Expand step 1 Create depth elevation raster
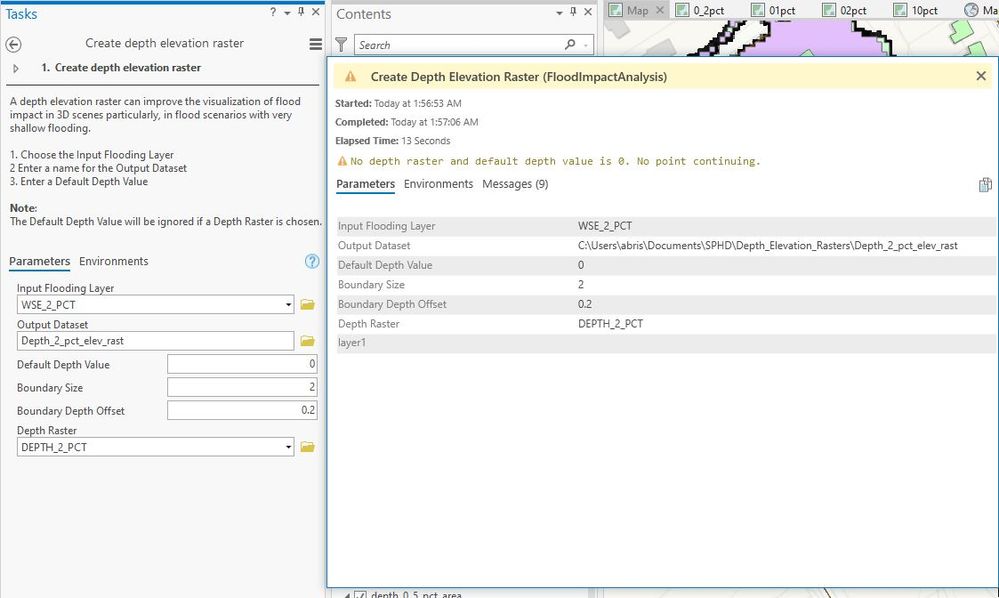 (16, 68)
